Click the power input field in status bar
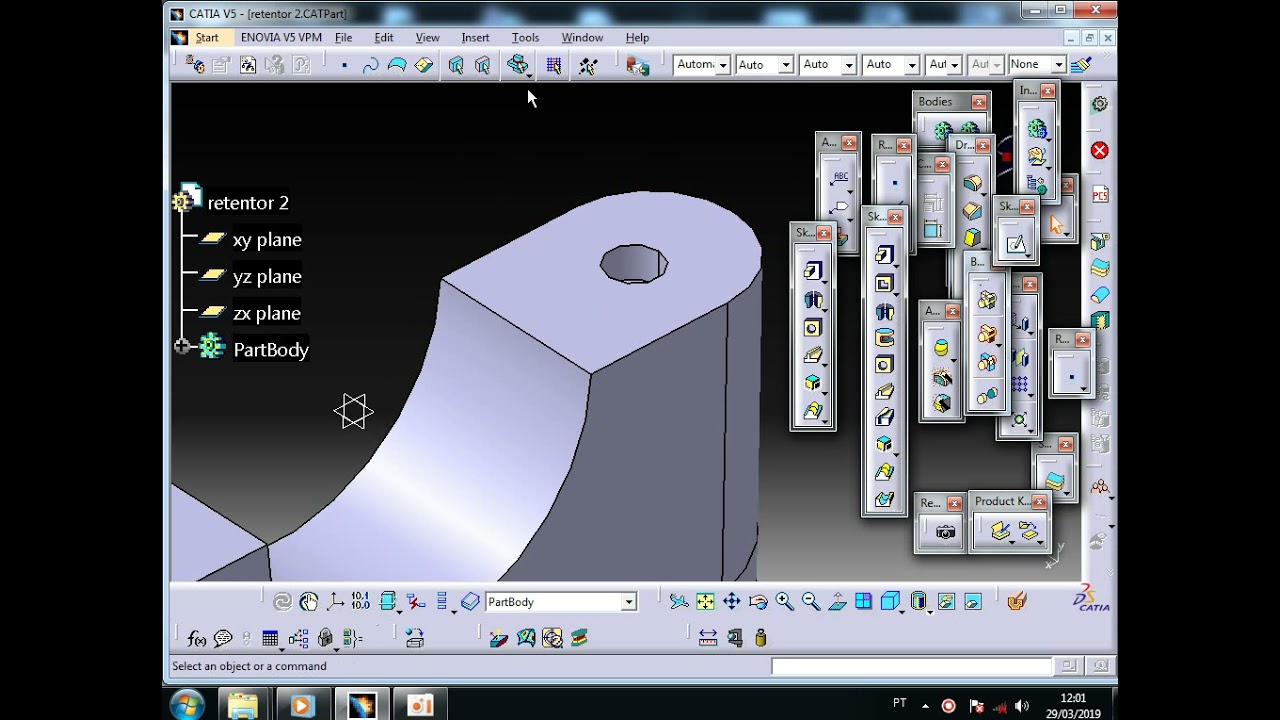The image size is (1280, 720). [x=912, y=666]
